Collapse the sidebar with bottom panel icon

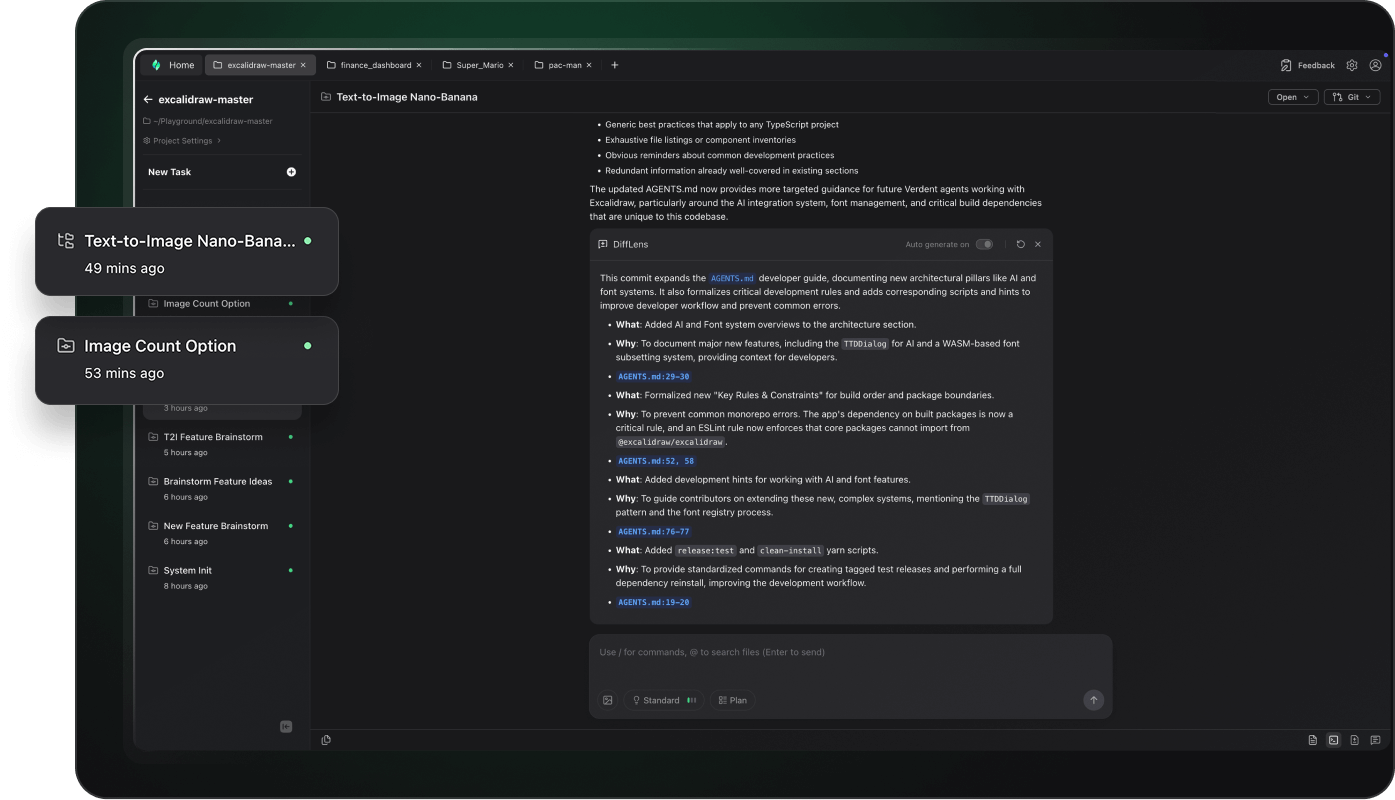coord(286,726)
